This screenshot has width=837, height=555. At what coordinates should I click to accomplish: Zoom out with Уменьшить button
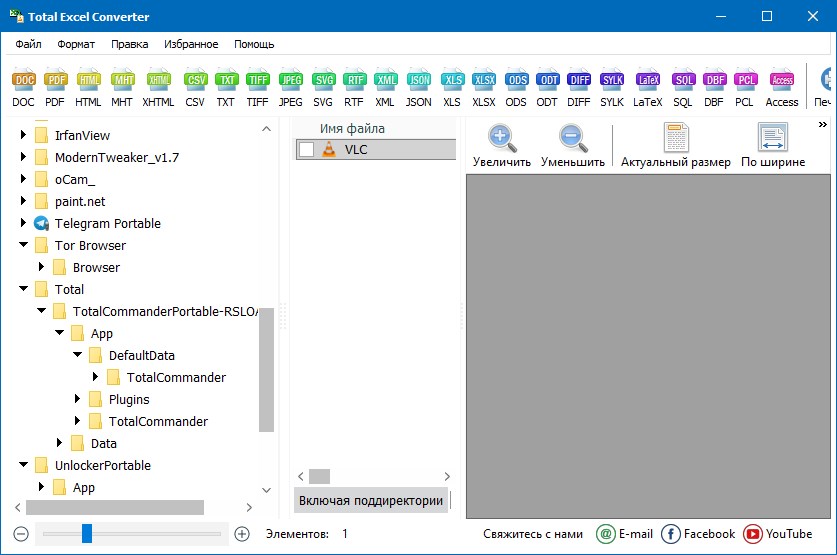(573, 146)
